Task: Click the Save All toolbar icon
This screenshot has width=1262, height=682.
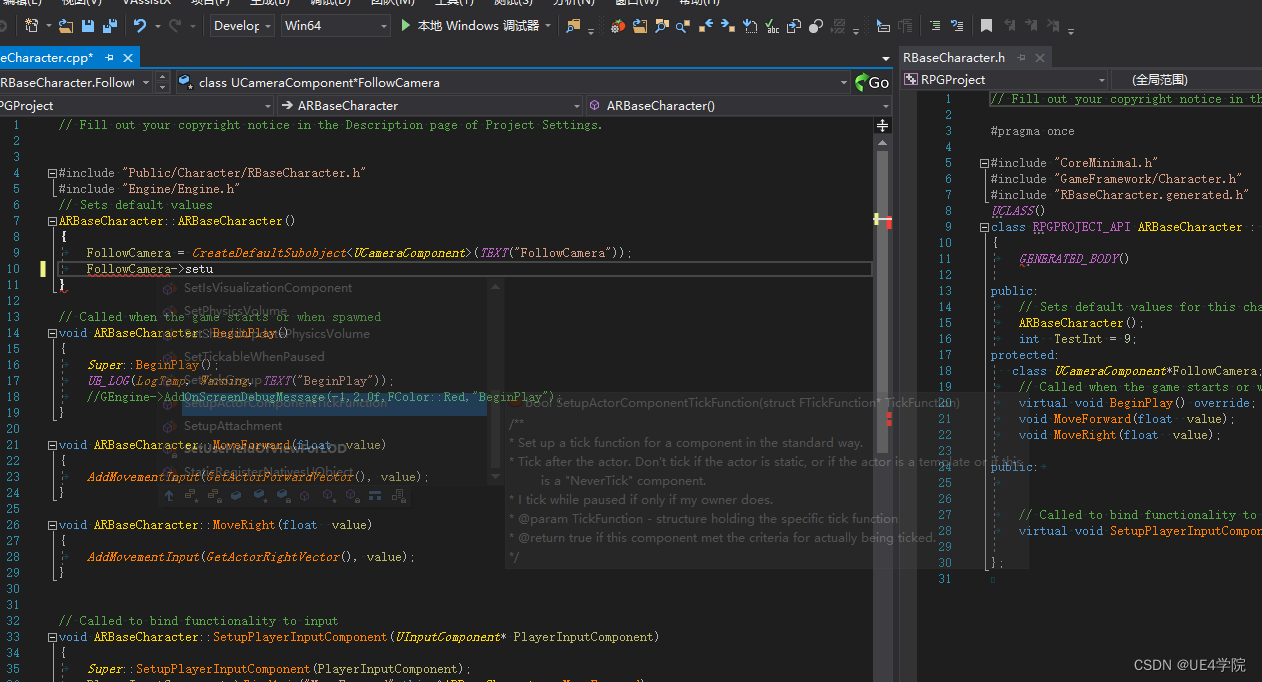Action: coord(108,26)
